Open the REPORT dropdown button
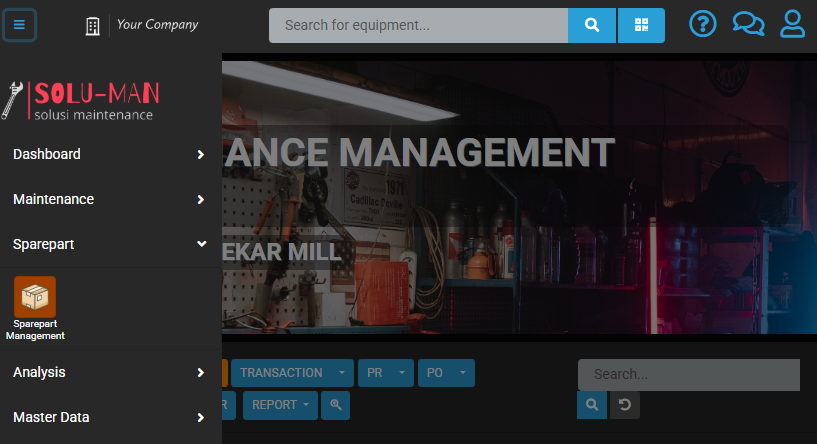 coord(280,405)
